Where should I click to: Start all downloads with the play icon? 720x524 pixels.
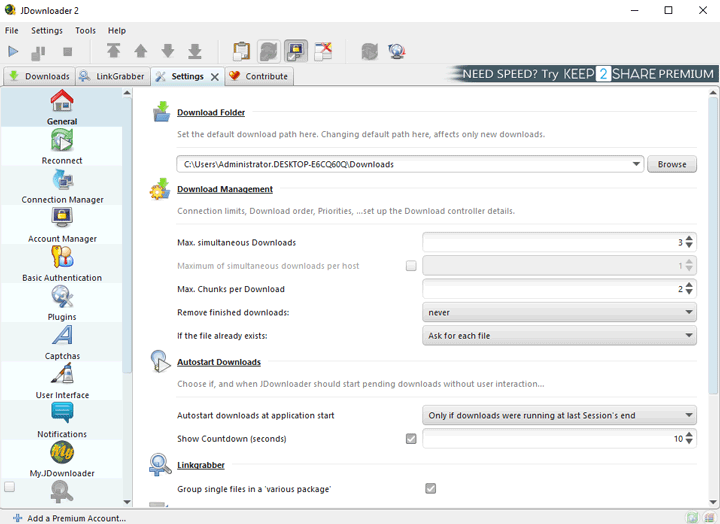pos(13,51)
